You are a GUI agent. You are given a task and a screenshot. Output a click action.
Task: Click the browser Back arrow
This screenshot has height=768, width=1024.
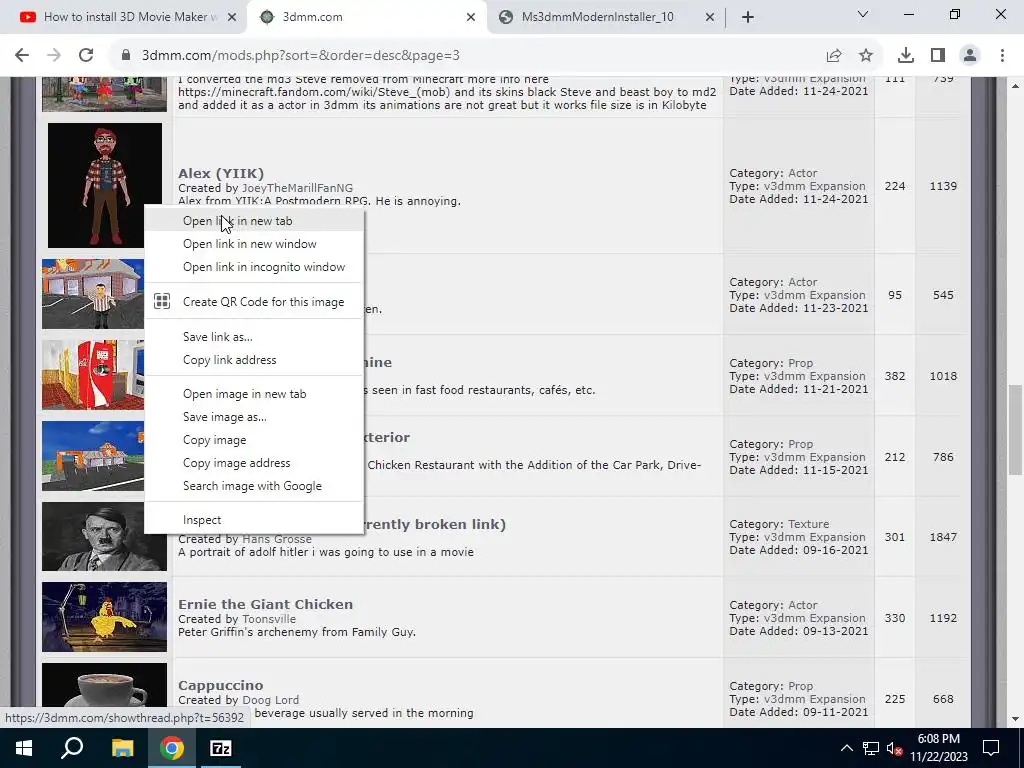pos(22,56)
